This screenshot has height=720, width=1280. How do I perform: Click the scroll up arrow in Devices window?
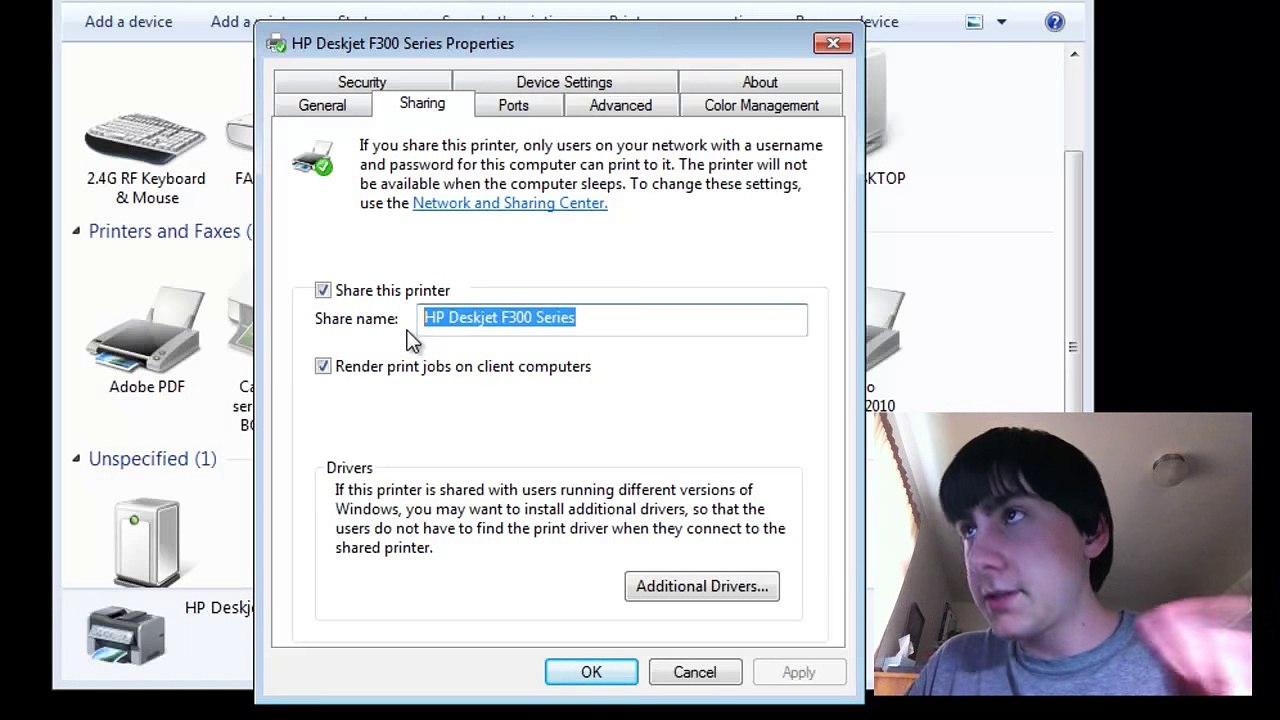click(1074, 55)
